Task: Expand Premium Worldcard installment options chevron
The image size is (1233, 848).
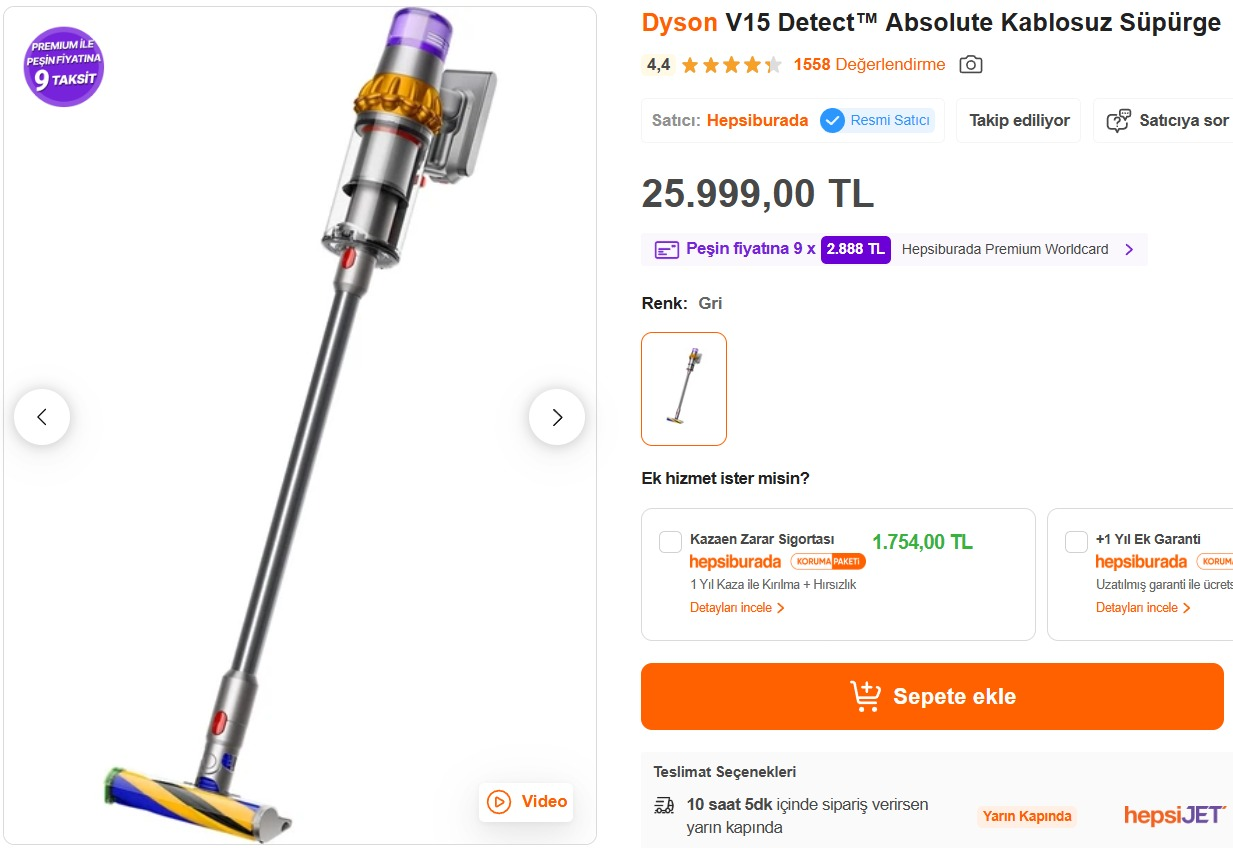Action: coord(1129,250)
